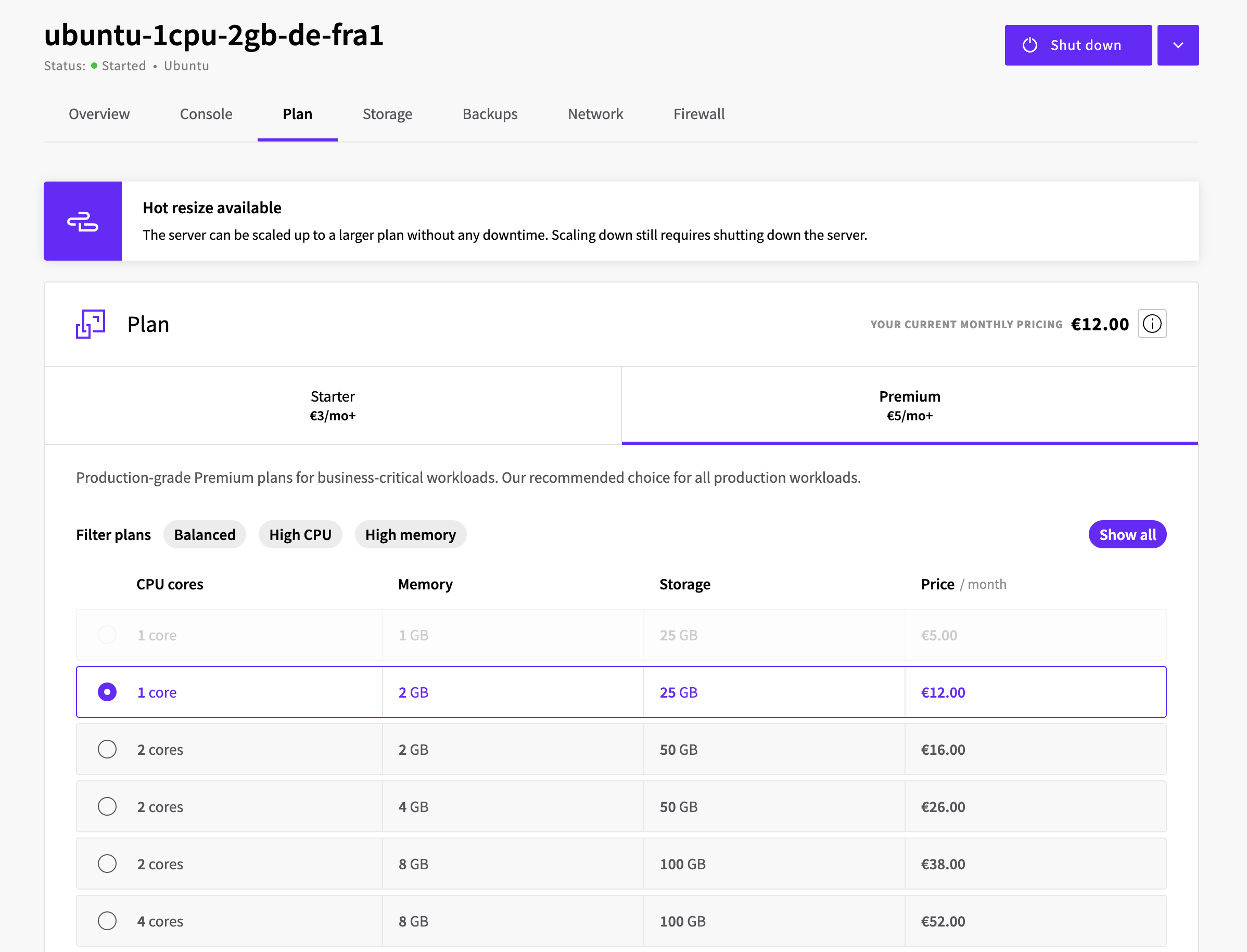
Task: Click the pricing info icon
Action: tap(1152, 324)
